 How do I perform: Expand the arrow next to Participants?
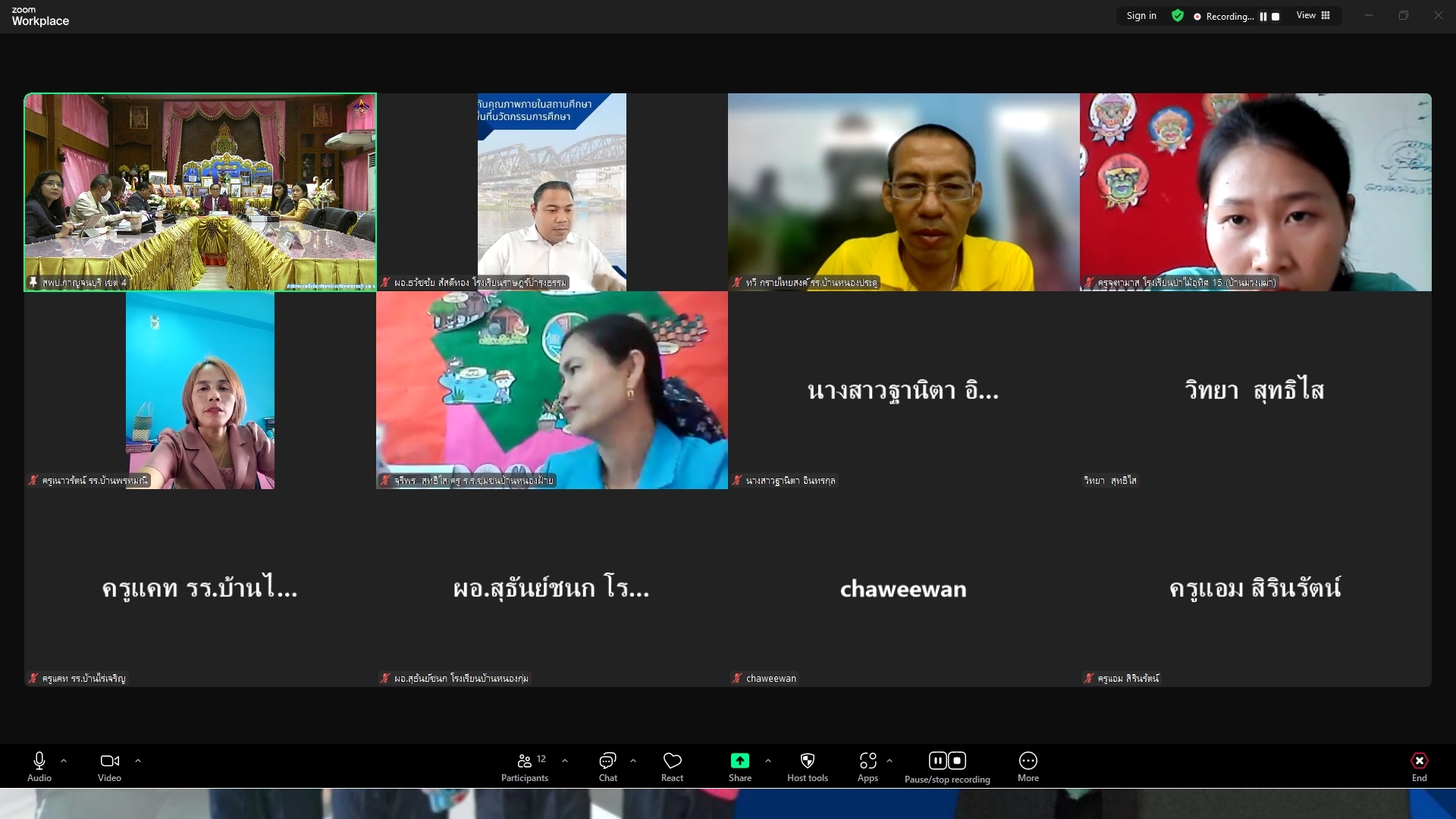(565, 761)
